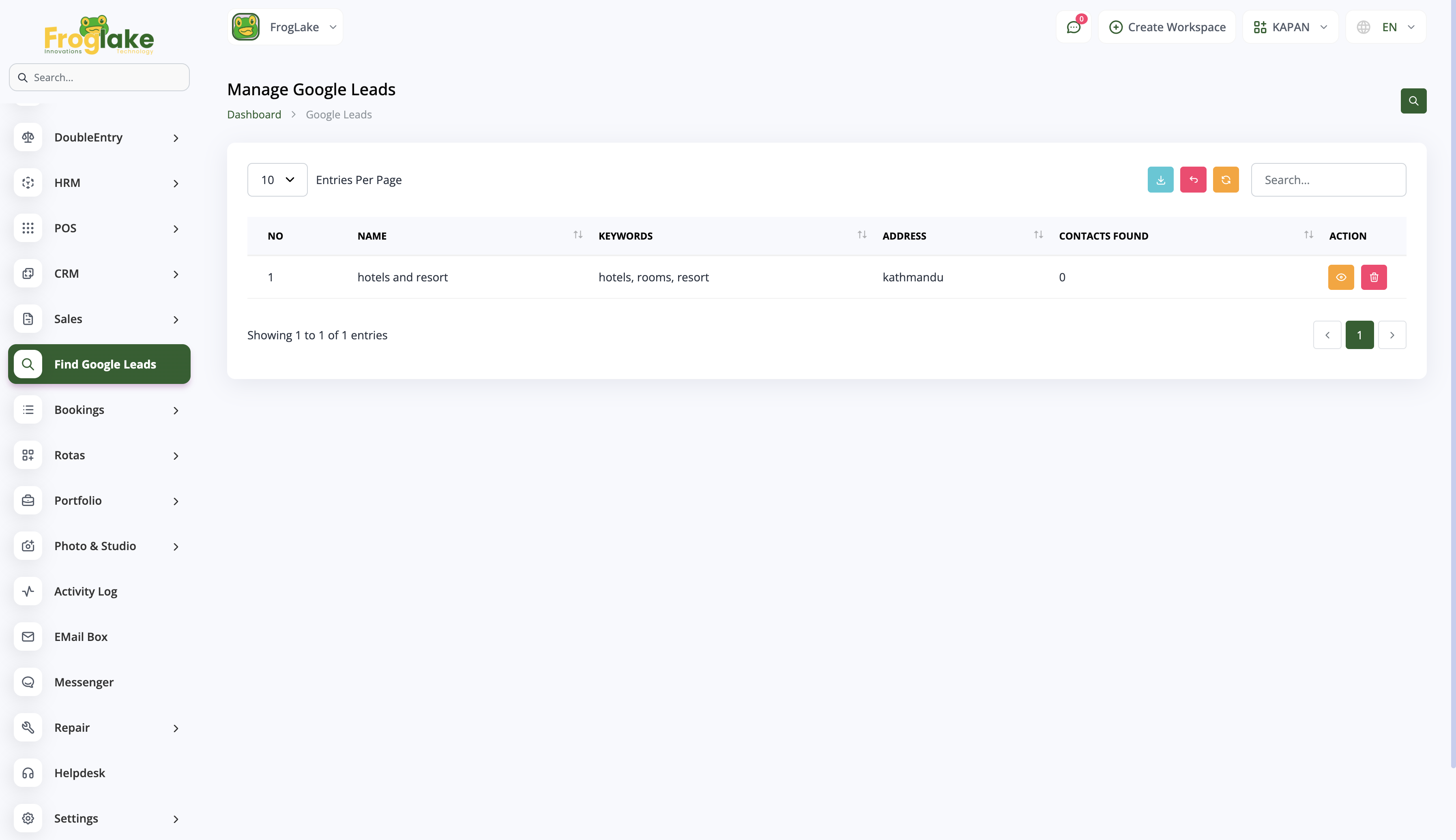Image resolution: width=1456 pixels, height=840 pixels.
Task: Click the orange refresh sync icon
Action: coord(1225,180)
